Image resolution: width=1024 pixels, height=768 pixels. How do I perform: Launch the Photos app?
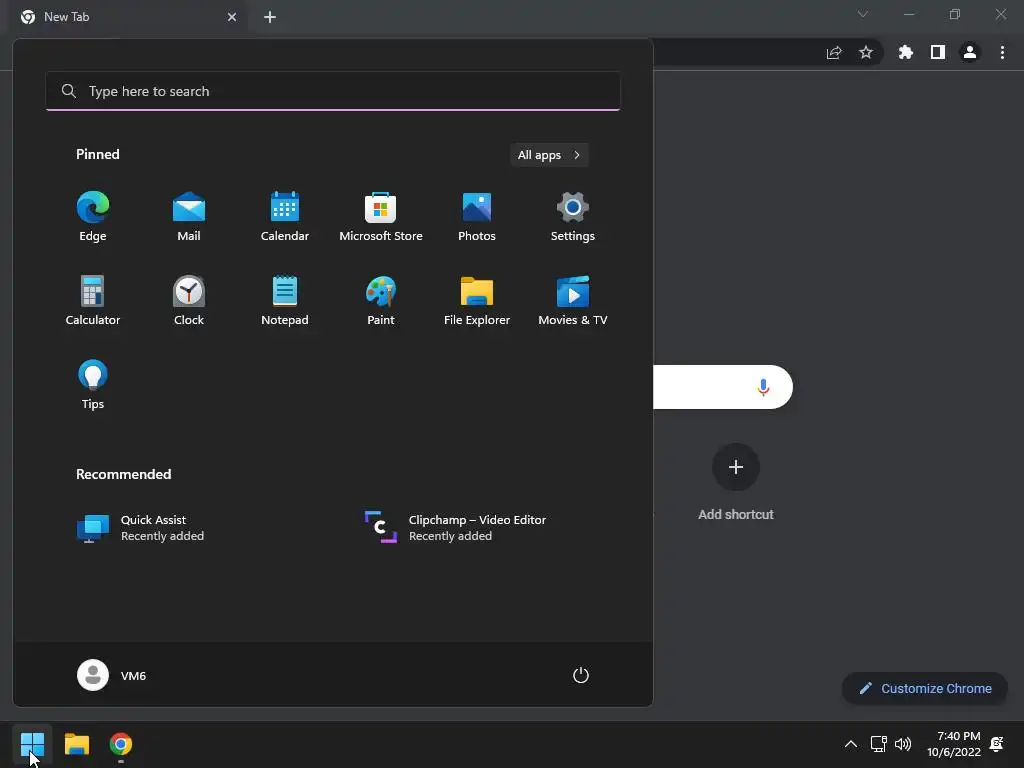point(477,216)
